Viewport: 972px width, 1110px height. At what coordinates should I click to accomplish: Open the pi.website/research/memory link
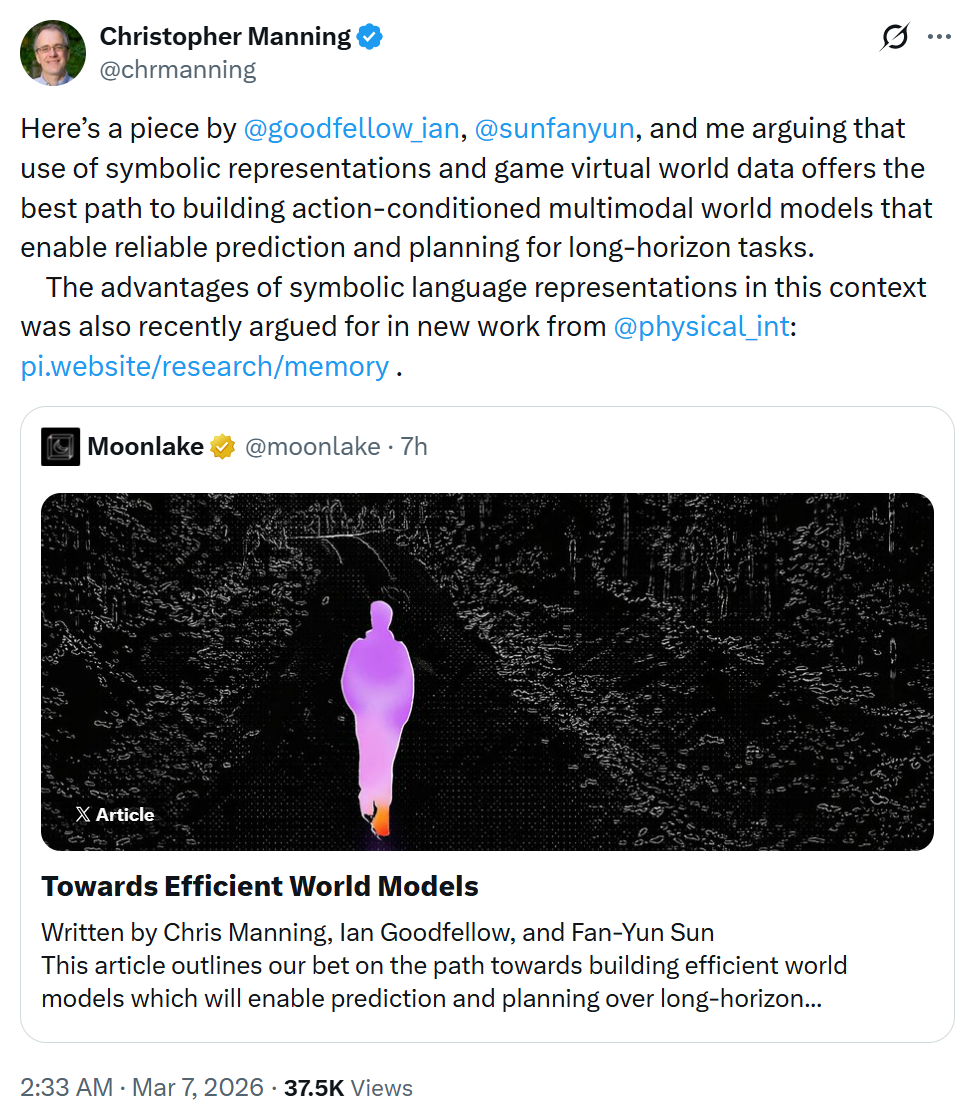tap(204, 366)
